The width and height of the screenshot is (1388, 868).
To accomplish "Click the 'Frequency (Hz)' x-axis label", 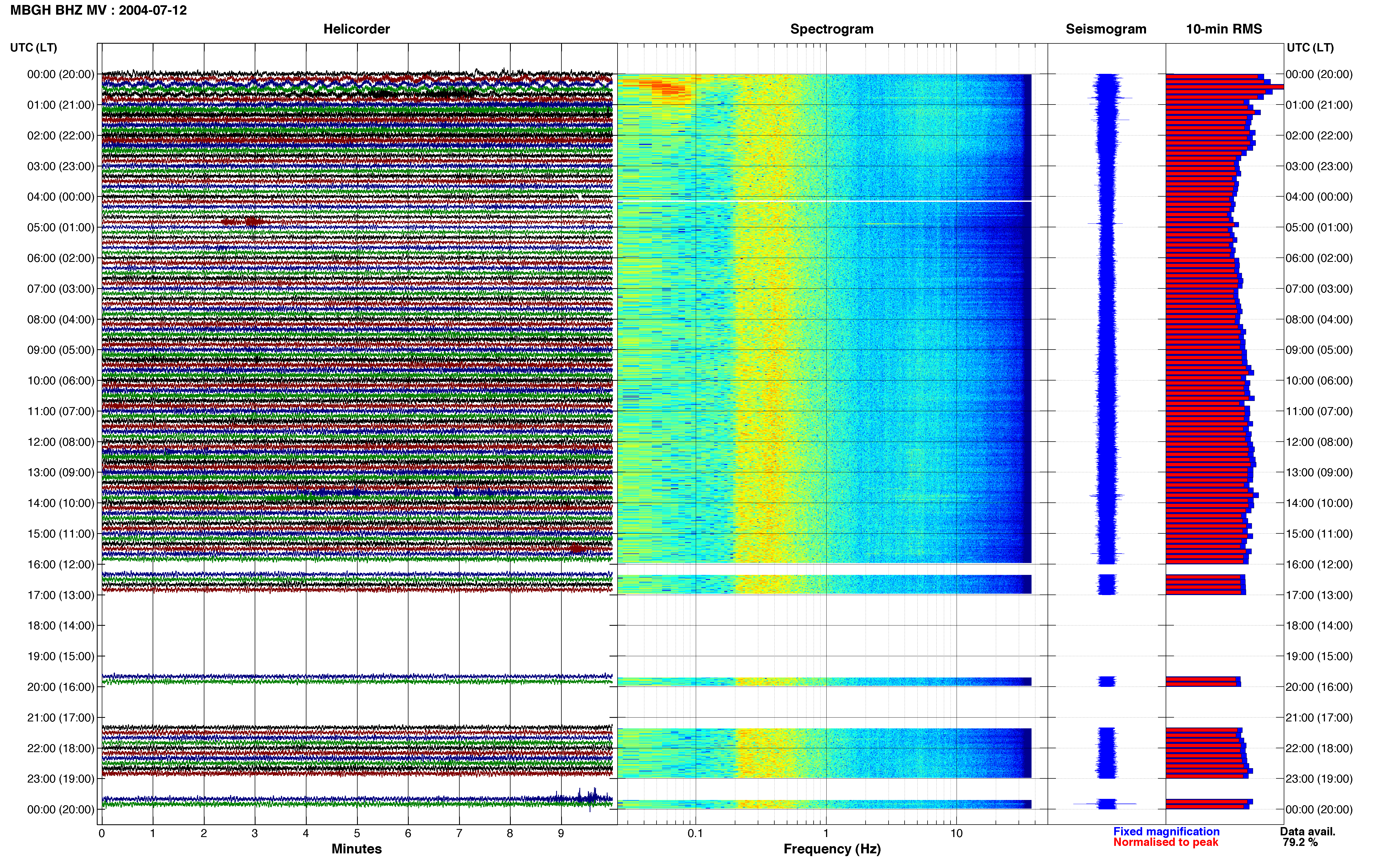I will (832, 849).
